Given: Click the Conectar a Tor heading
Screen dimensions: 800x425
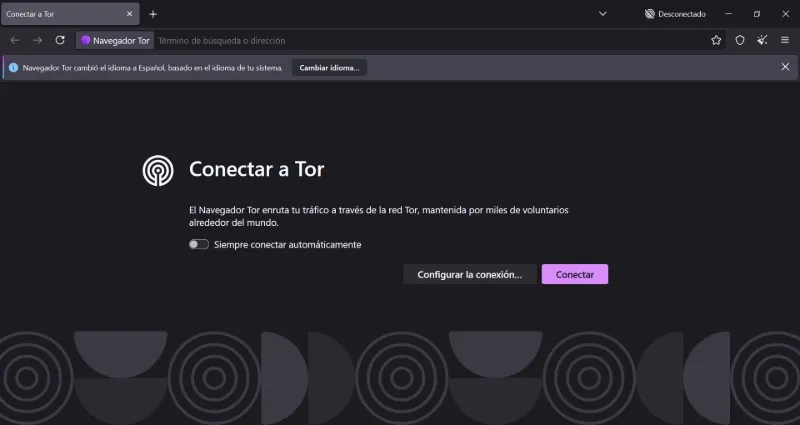Looking at the screenshot, I should 256,169.
